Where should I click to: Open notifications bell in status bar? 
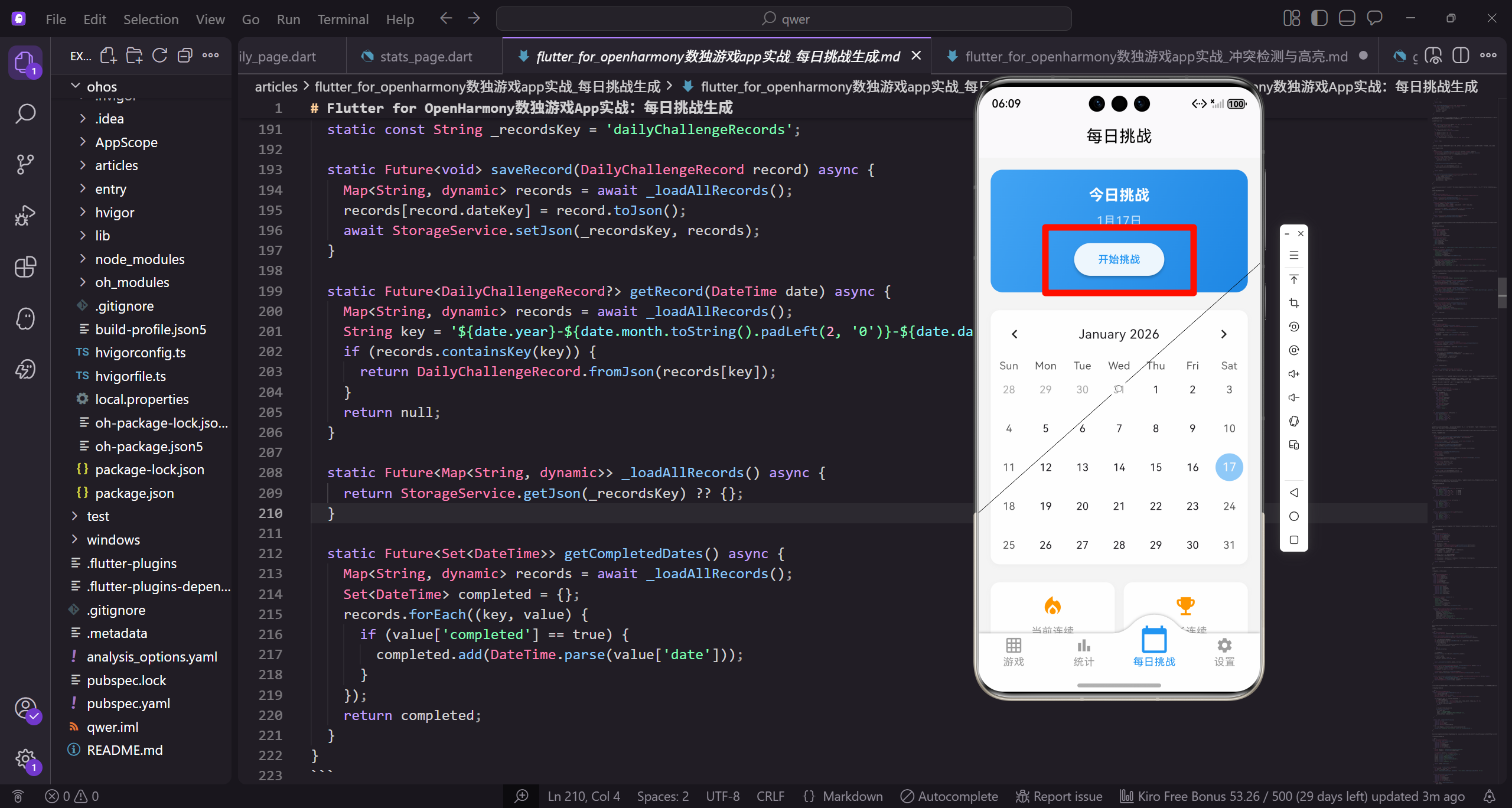[1490, 796]
